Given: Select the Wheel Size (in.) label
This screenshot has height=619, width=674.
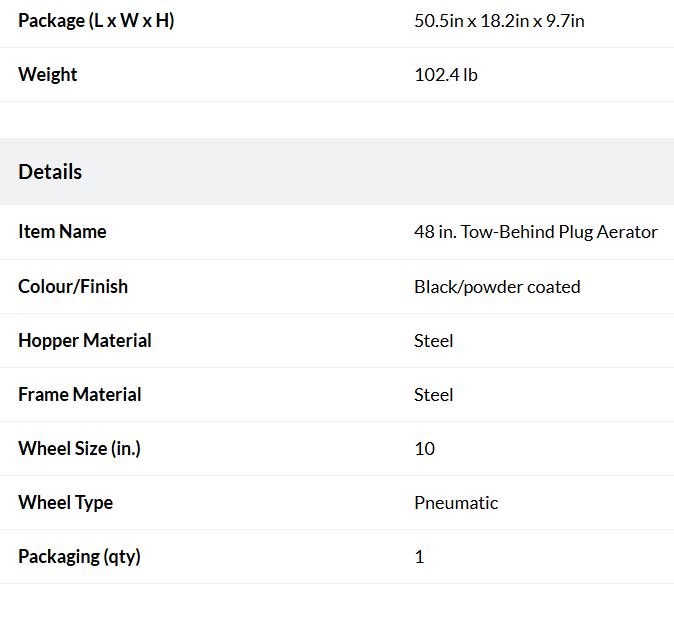Looking at the screenshot, I should 80,448.
